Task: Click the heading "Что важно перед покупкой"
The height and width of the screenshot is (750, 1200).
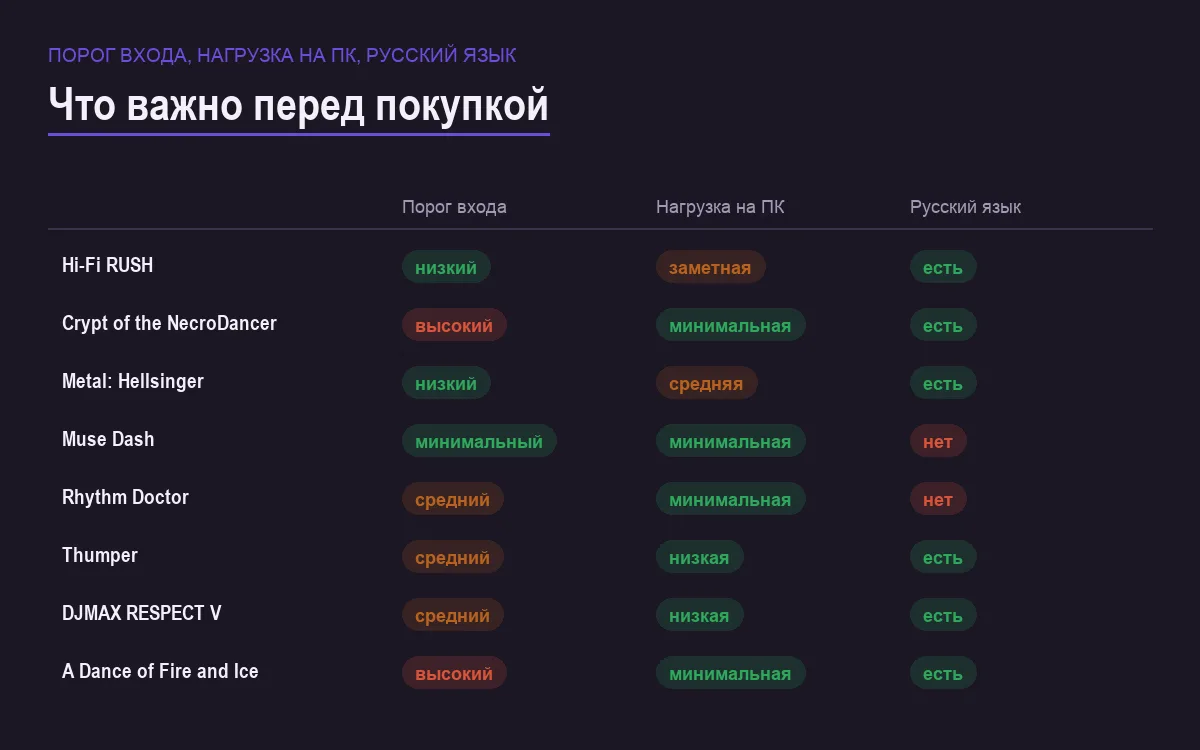Action: coord(298,105)
